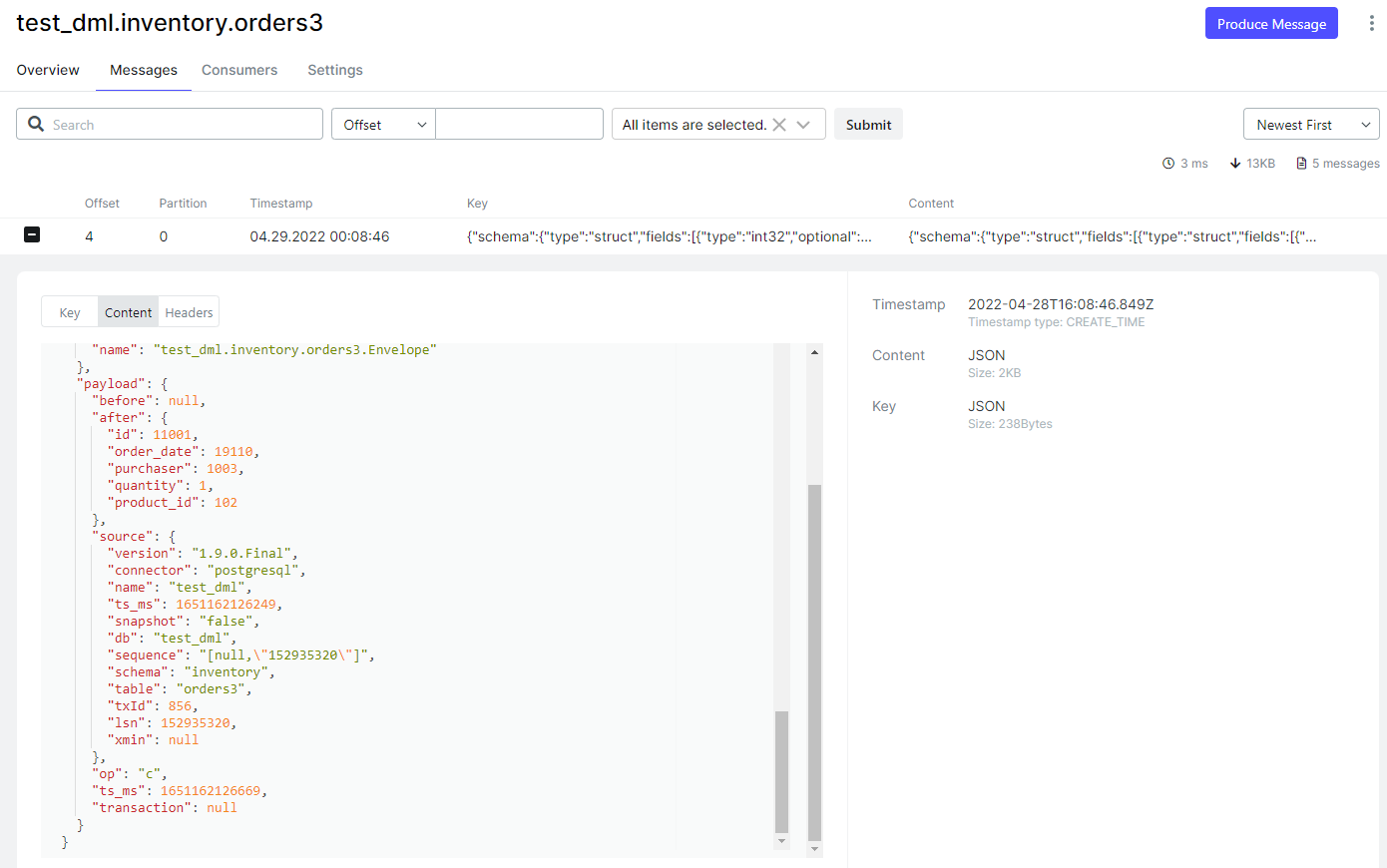Click the Timestamp column header
The height and width of the screenshot is (868, 1387).
tap(281, 203)
